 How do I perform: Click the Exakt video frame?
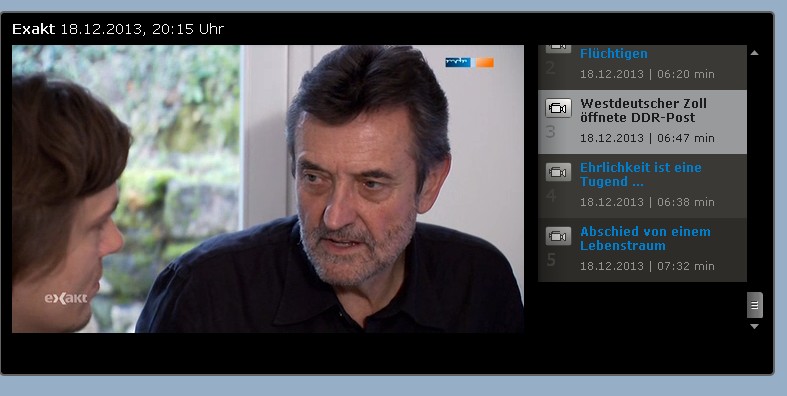click(268, 189)
